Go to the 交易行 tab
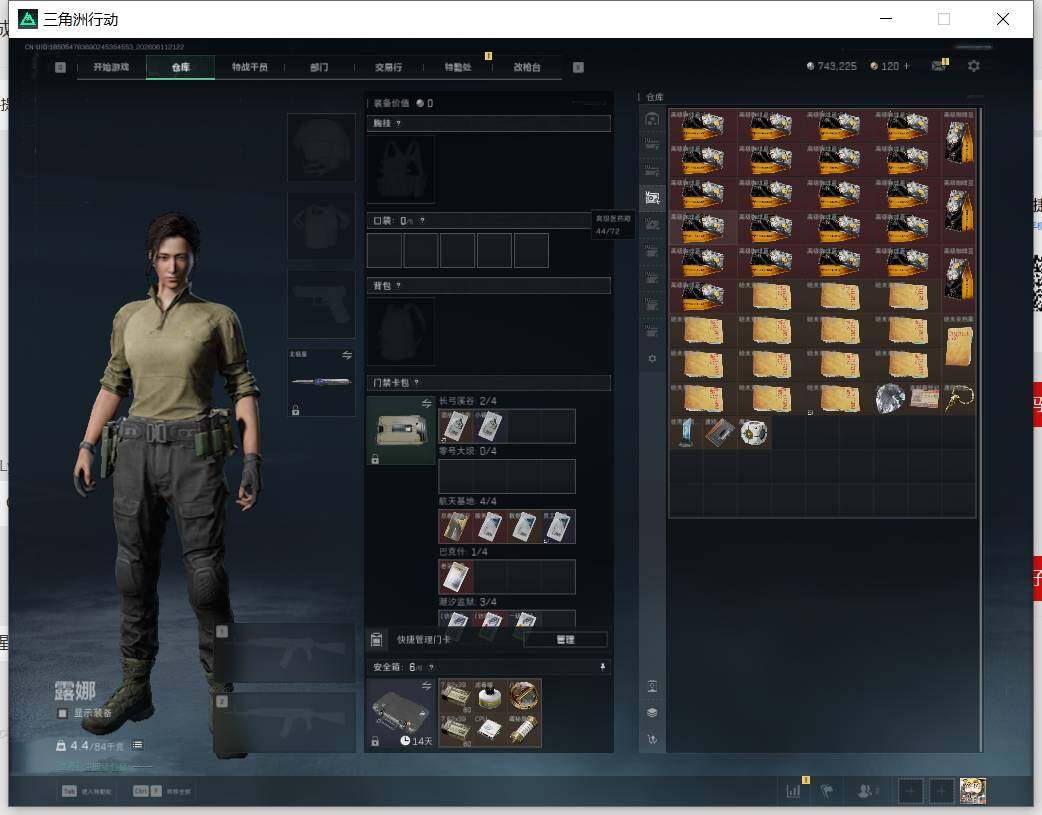Screen dimensions: 1042x815 (x=388, y=67)
